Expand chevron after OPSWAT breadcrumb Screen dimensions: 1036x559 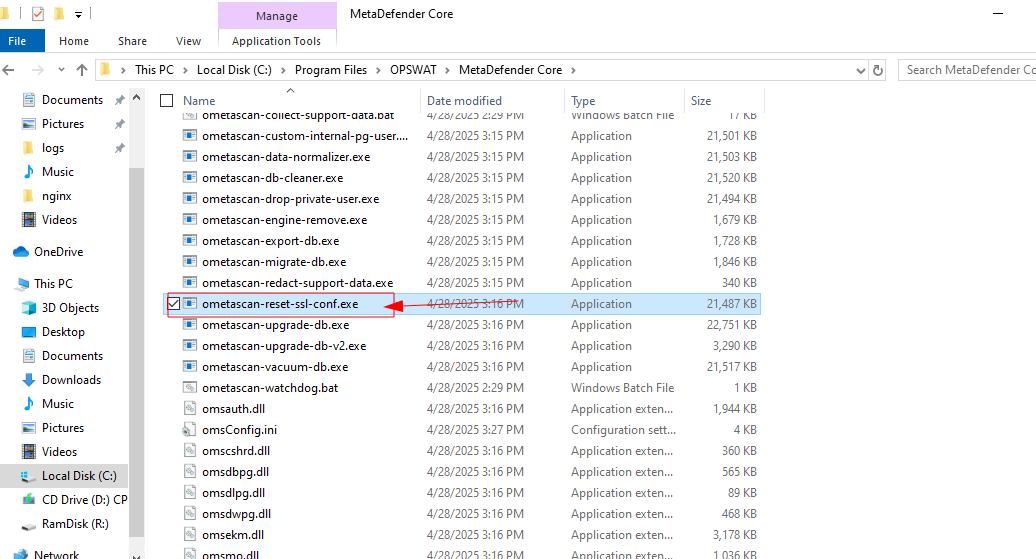point(447,70)
